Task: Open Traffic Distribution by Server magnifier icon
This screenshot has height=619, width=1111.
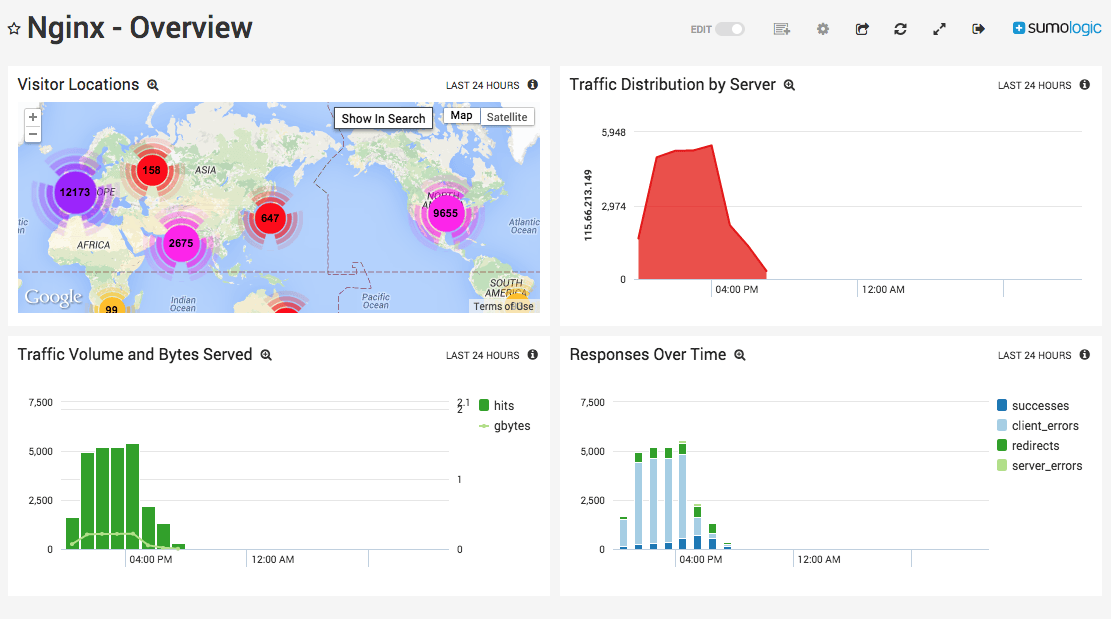Action: pos(789,85)
